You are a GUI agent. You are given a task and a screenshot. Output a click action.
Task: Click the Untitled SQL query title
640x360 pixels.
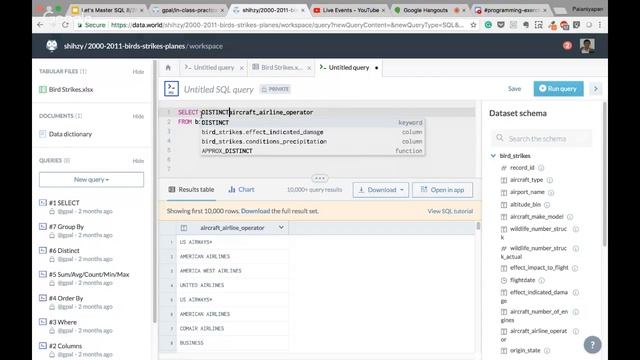coord(219,89)
